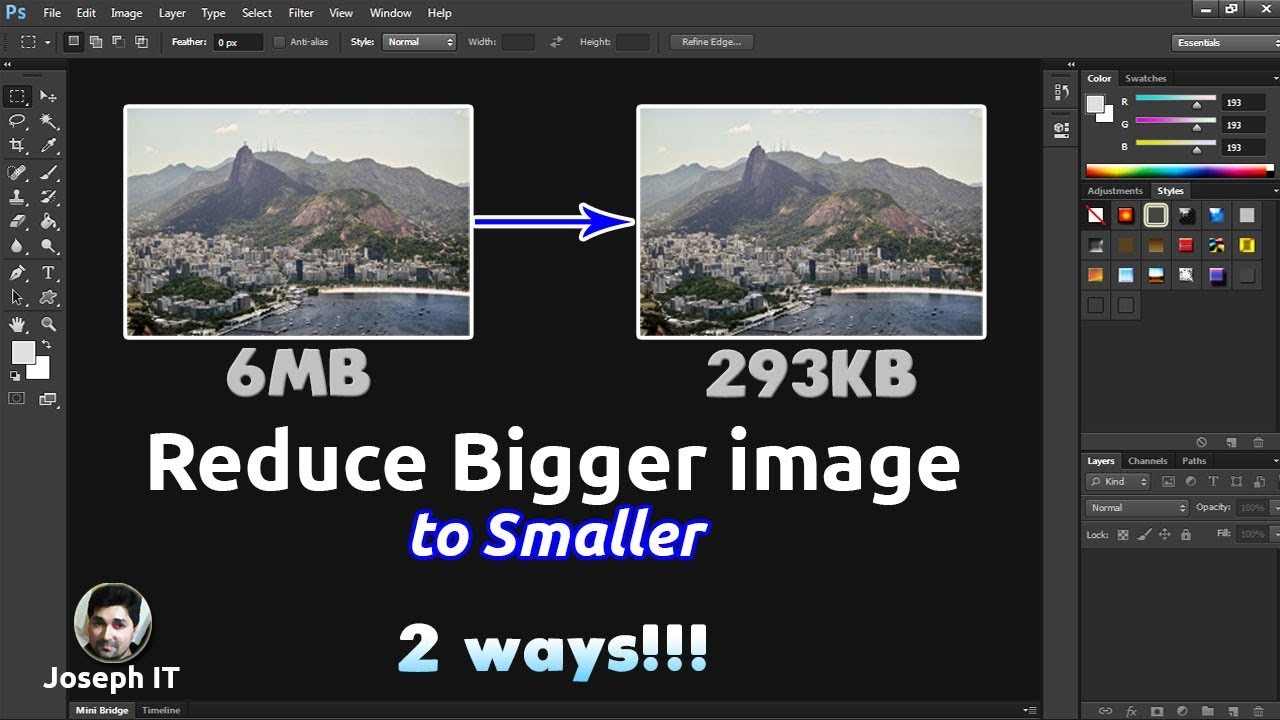
Task: Click the Clear Style icon in Styles panel
Action: (x=1202, y=442)
